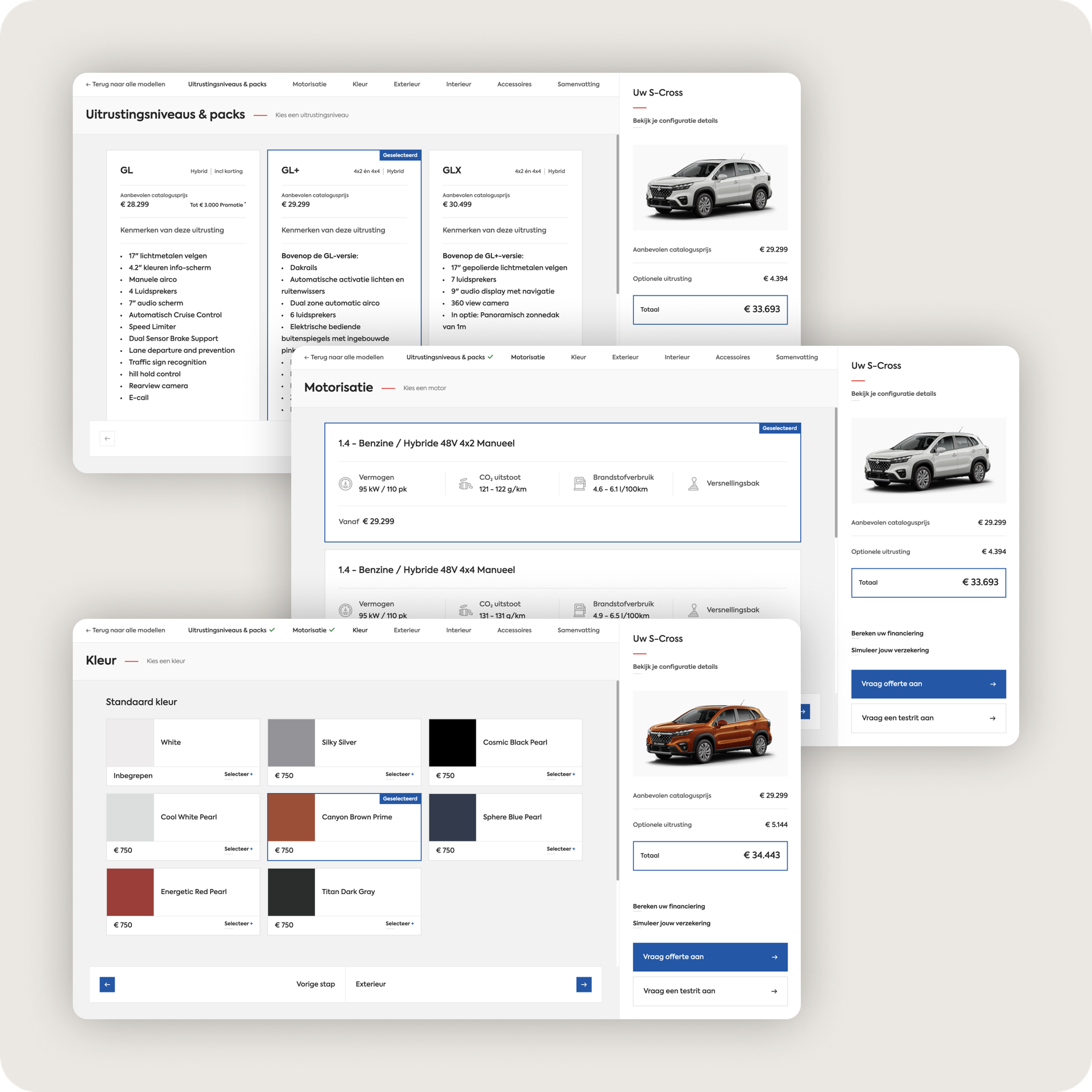This screenshot has width=1092, height=1092.
Task: Click silver S-Cross thumbnail in top window
Action: [x=710, y=188]
